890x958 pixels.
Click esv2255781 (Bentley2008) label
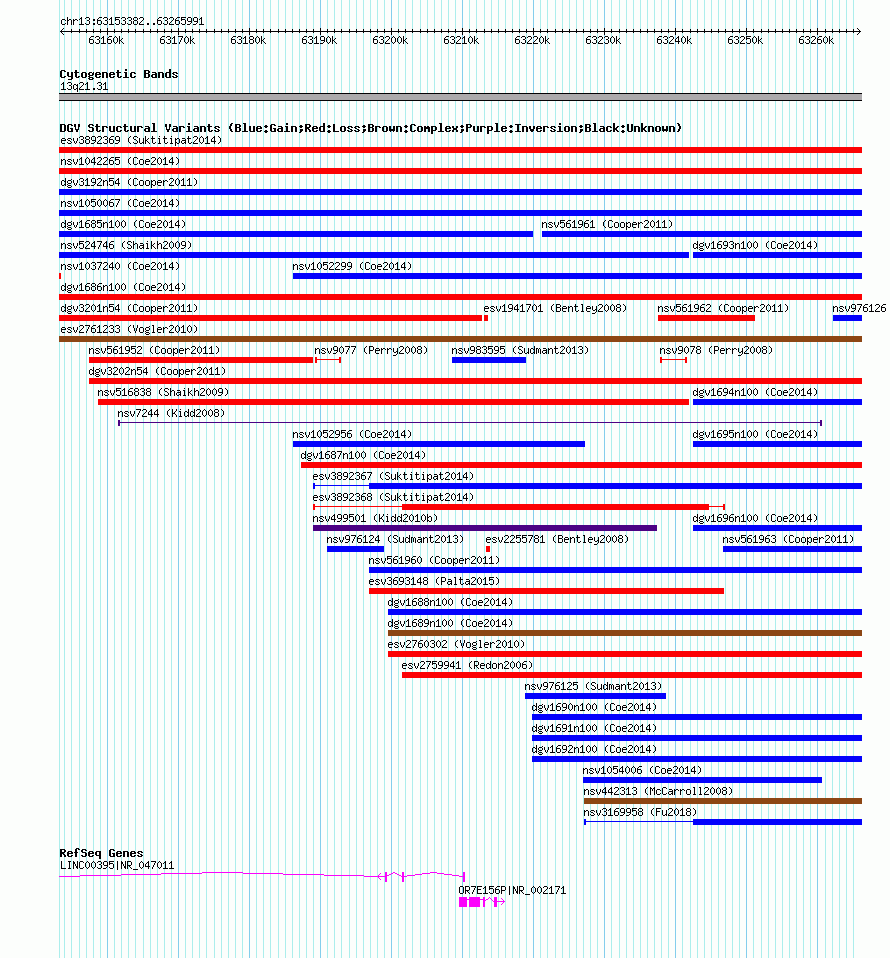click(557, 539)
